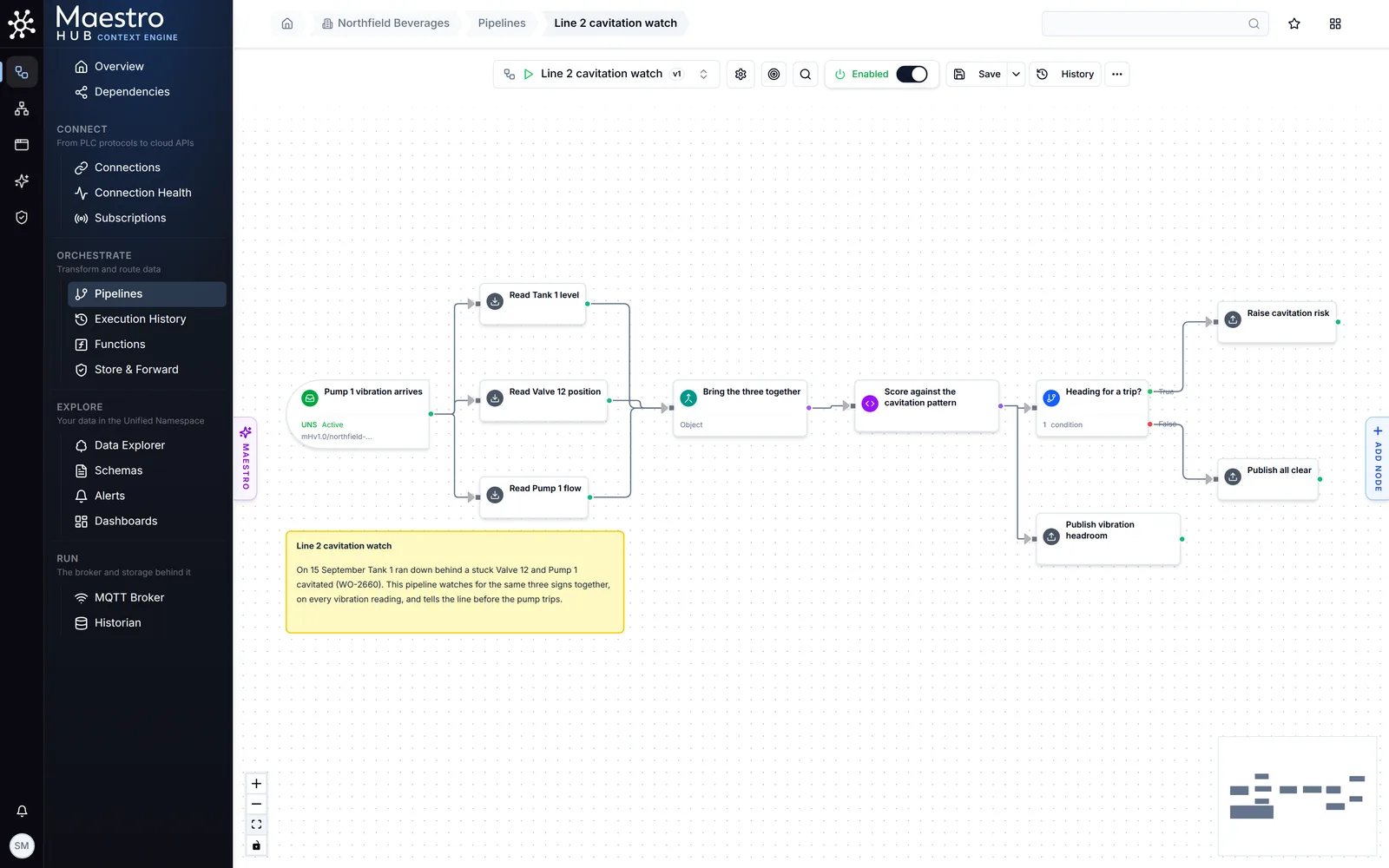
Task: Go to home breadcrumb icon
Action: [x=287, y=23]
